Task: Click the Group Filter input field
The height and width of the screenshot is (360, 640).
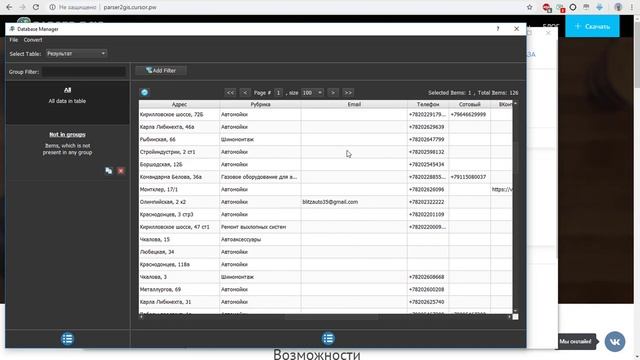Action: [84, 72]
